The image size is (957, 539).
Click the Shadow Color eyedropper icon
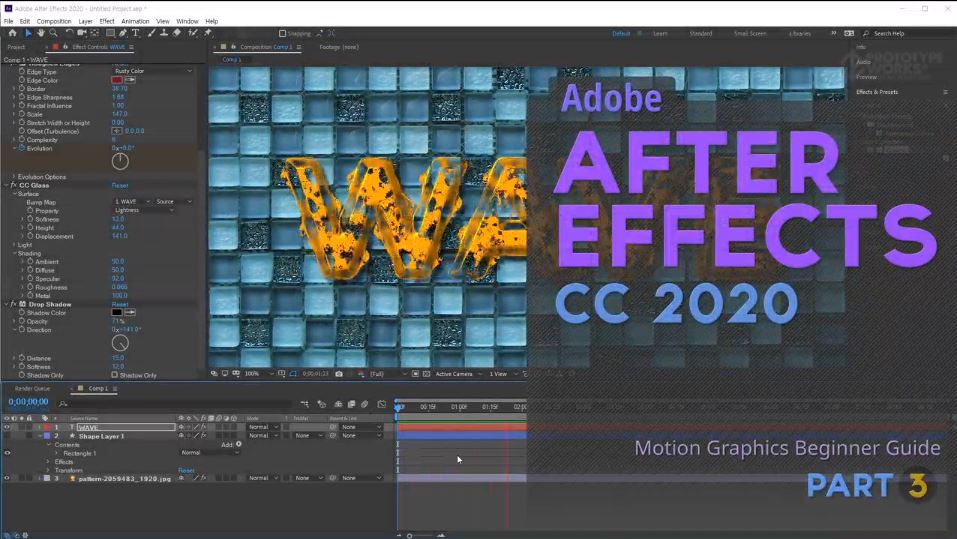(130, 313)
